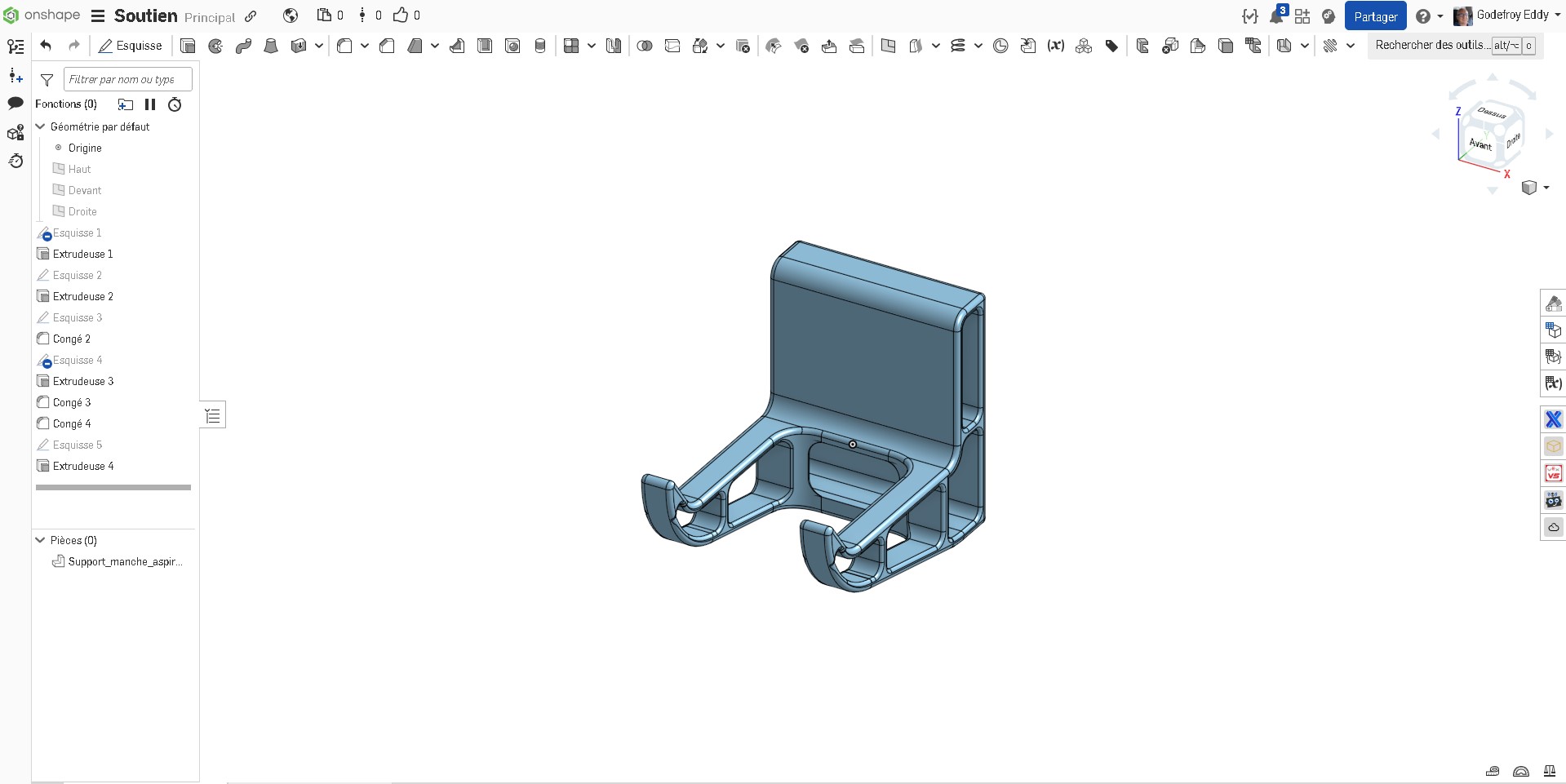
Task: Click the feature list rollback bar
Action: [x=113, y=487]
